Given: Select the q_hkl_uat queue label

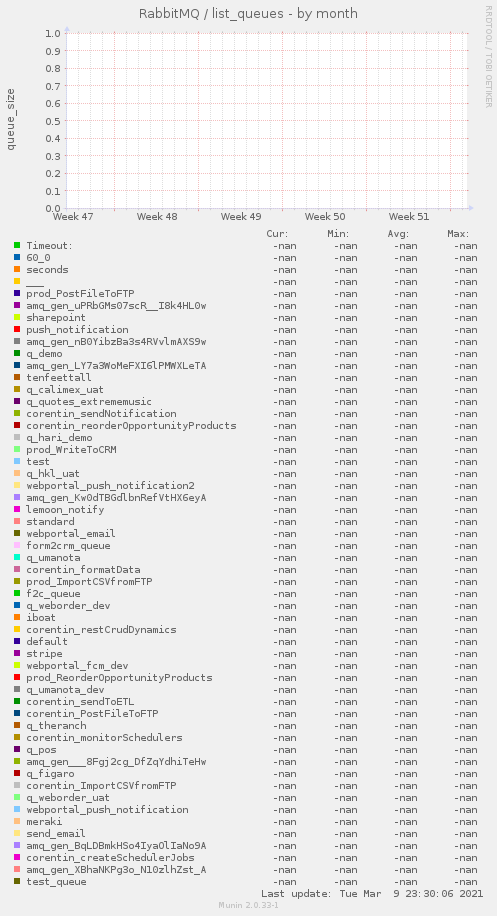Looking at the screenshot, I should point(53,474).
